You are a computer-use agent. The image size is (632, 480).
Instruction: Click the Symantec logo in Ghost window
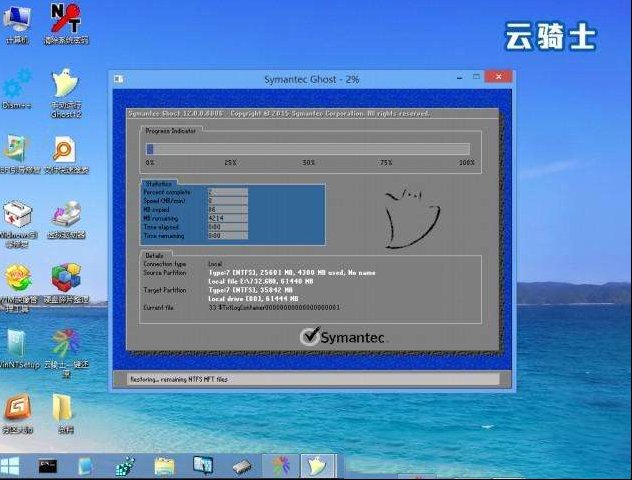pyautogui.click(x=343, y=337)
